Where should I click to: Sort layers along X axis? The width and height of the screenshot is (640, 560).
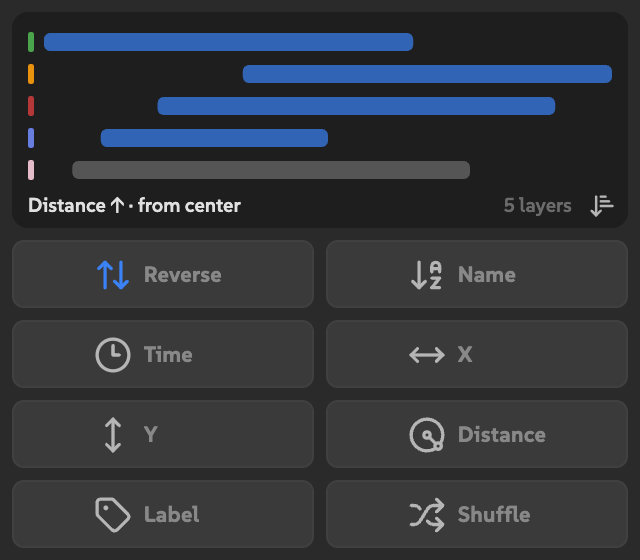(x=477, y=354)
